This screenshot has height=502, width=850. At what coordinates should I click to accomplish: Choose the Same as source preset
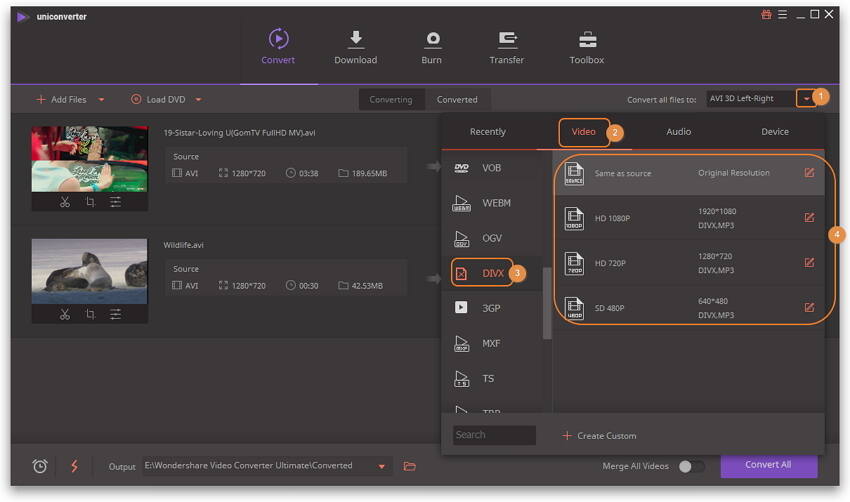click(688, 173)
